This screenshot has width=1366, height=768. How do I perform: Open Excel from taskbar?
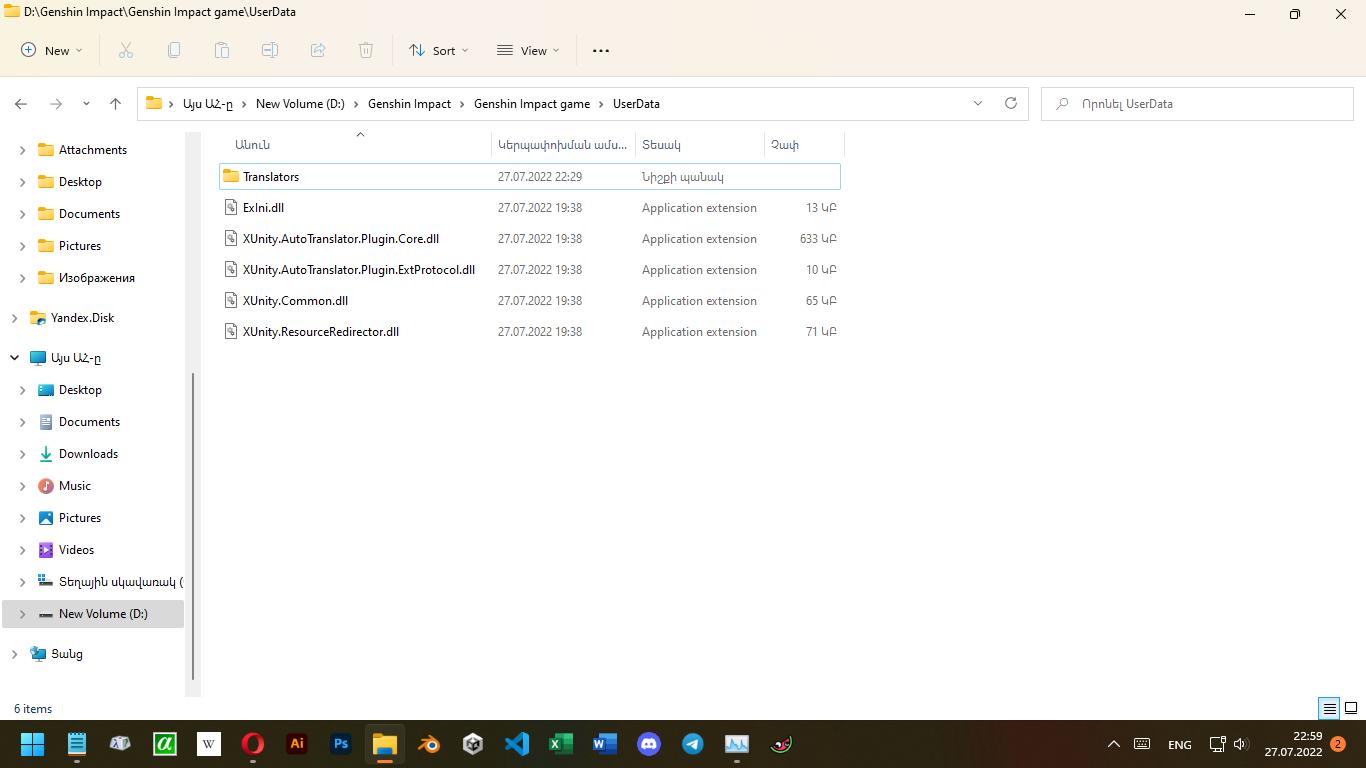[x=561, y=744]
